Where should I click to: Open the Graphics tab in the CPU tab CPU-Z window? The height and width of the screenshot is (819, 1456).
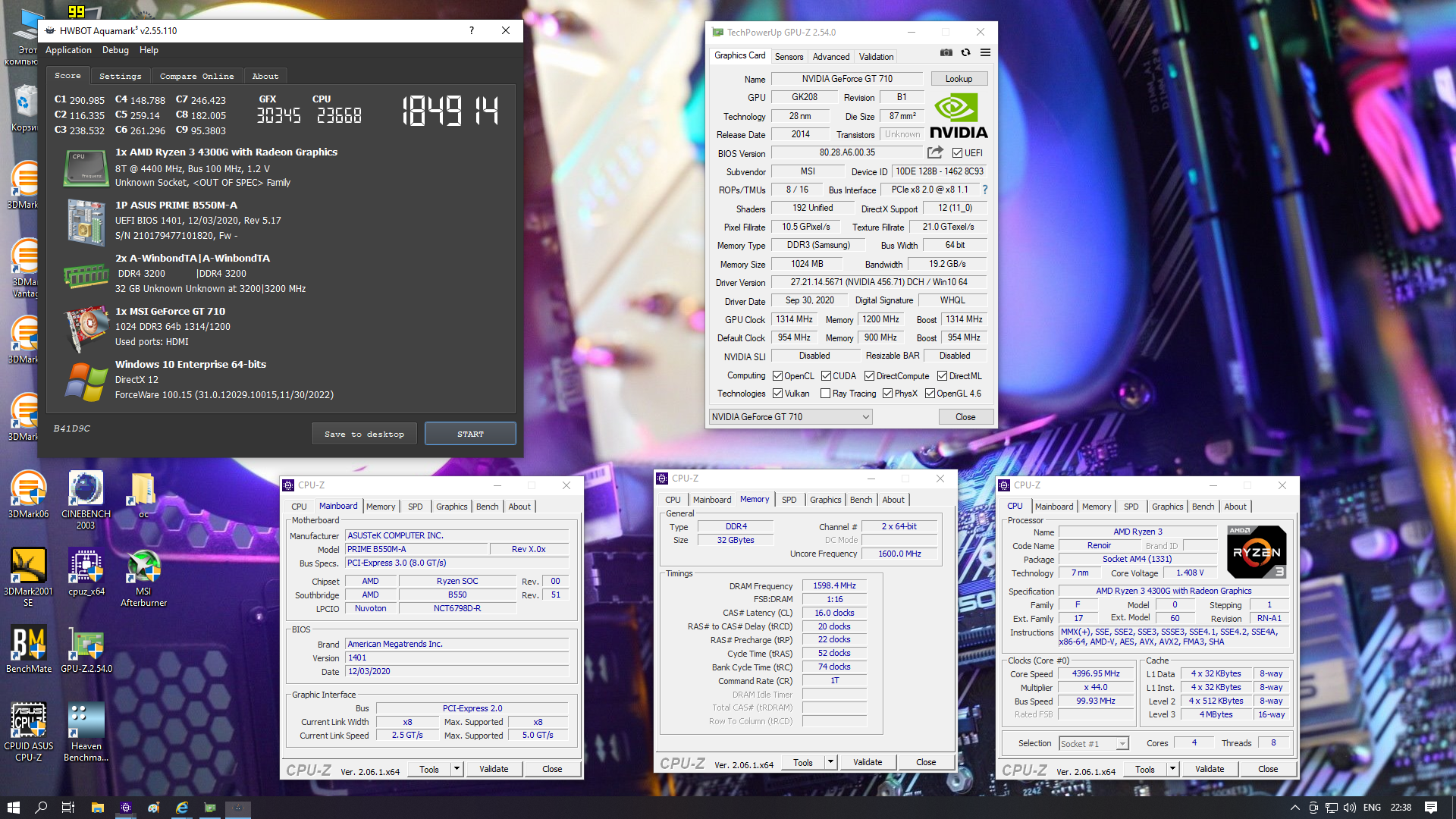click(x=1167, y=507)
